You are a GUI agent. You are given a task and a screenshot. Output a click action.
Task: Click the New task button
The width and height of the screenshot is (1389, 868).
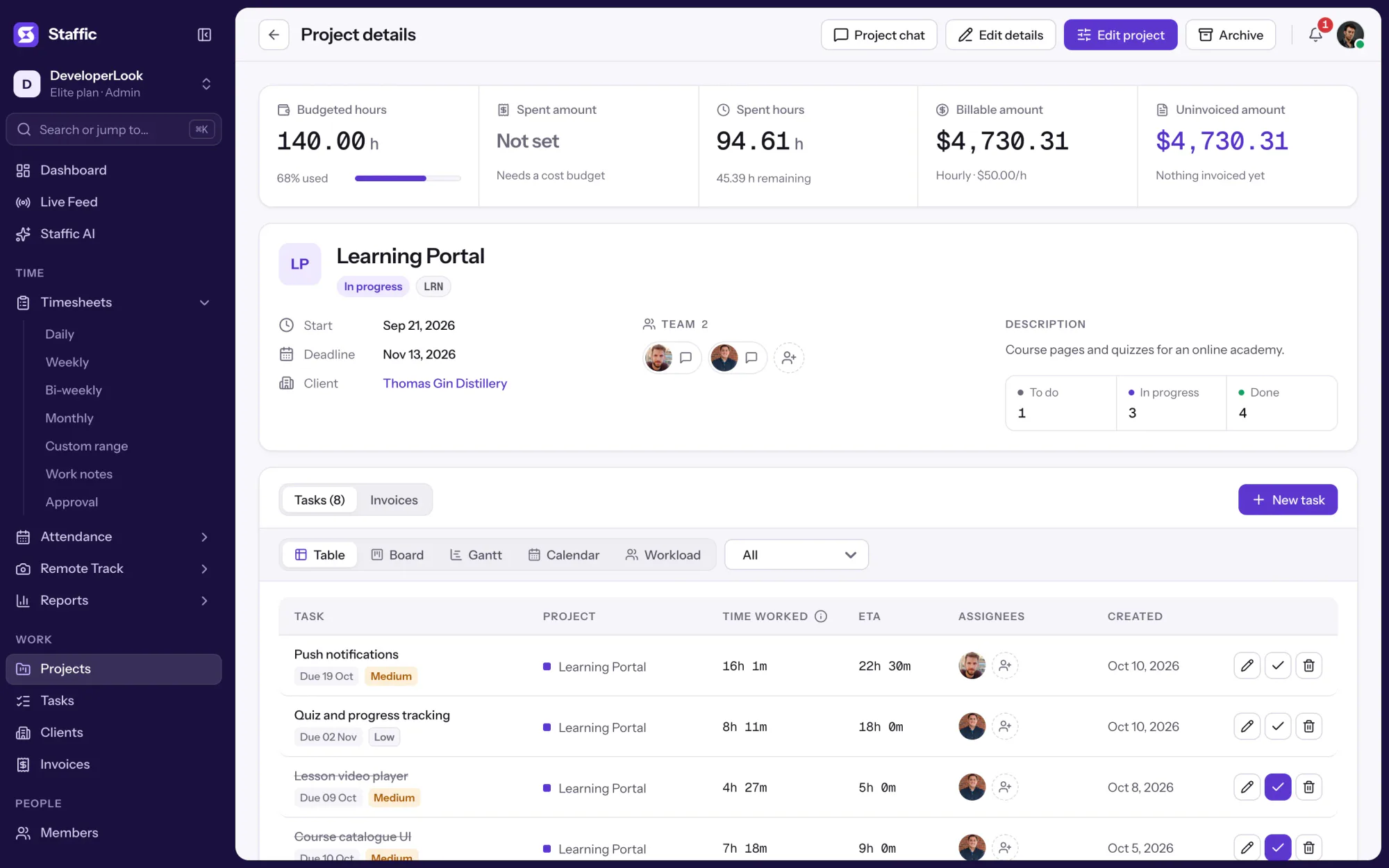(1288, 500)
